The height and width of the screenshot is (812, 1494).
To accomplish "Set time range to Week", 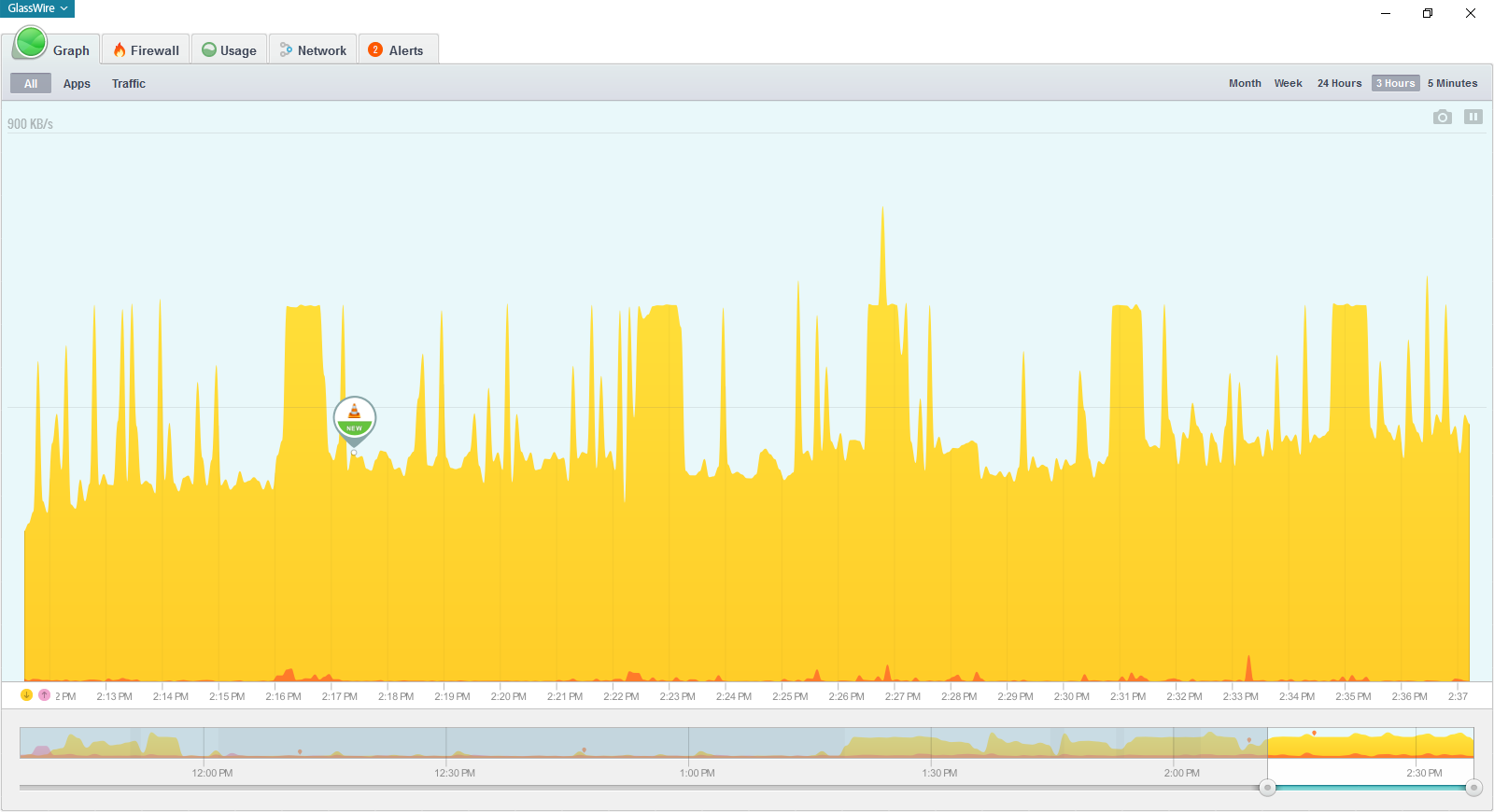I will (1288, 83).
